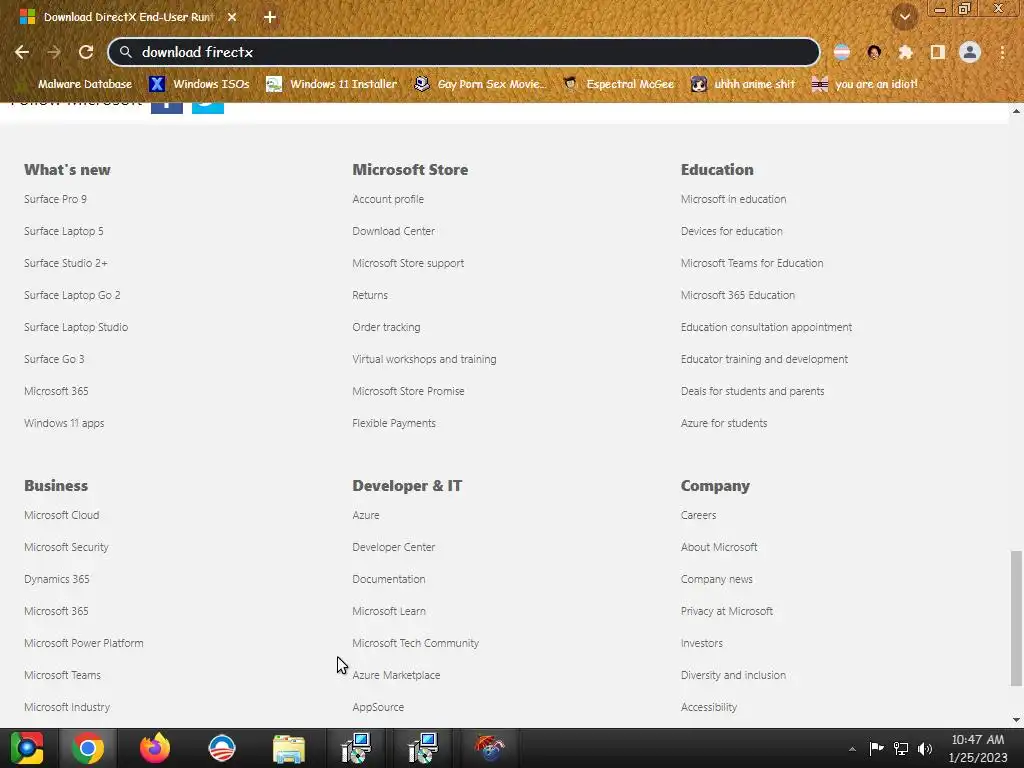Open the Windows 11 Installer bookmark

[x=332, y=84]
